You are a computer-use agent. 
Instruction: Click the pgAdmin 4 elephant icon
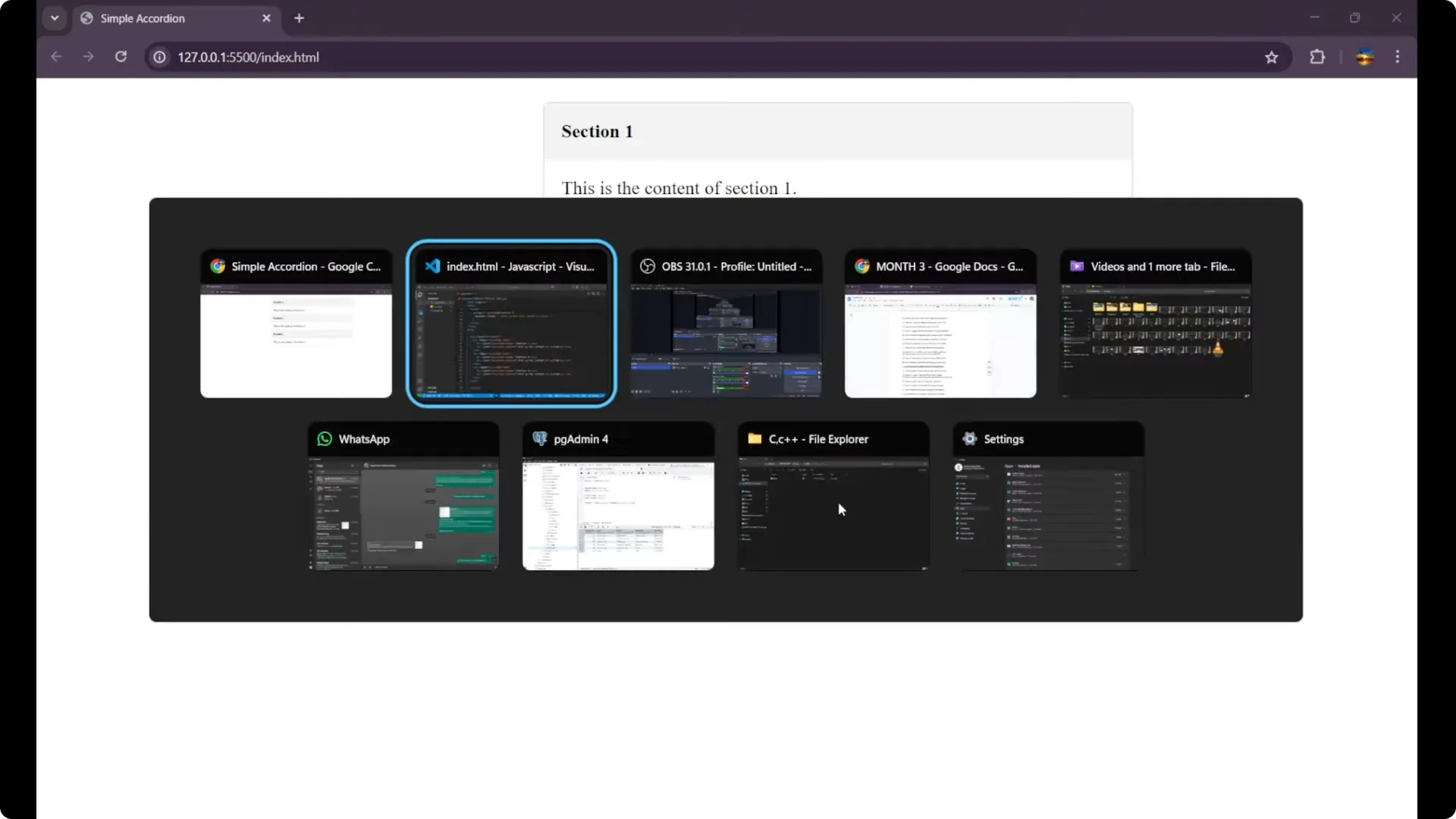[x=540, y=439]
